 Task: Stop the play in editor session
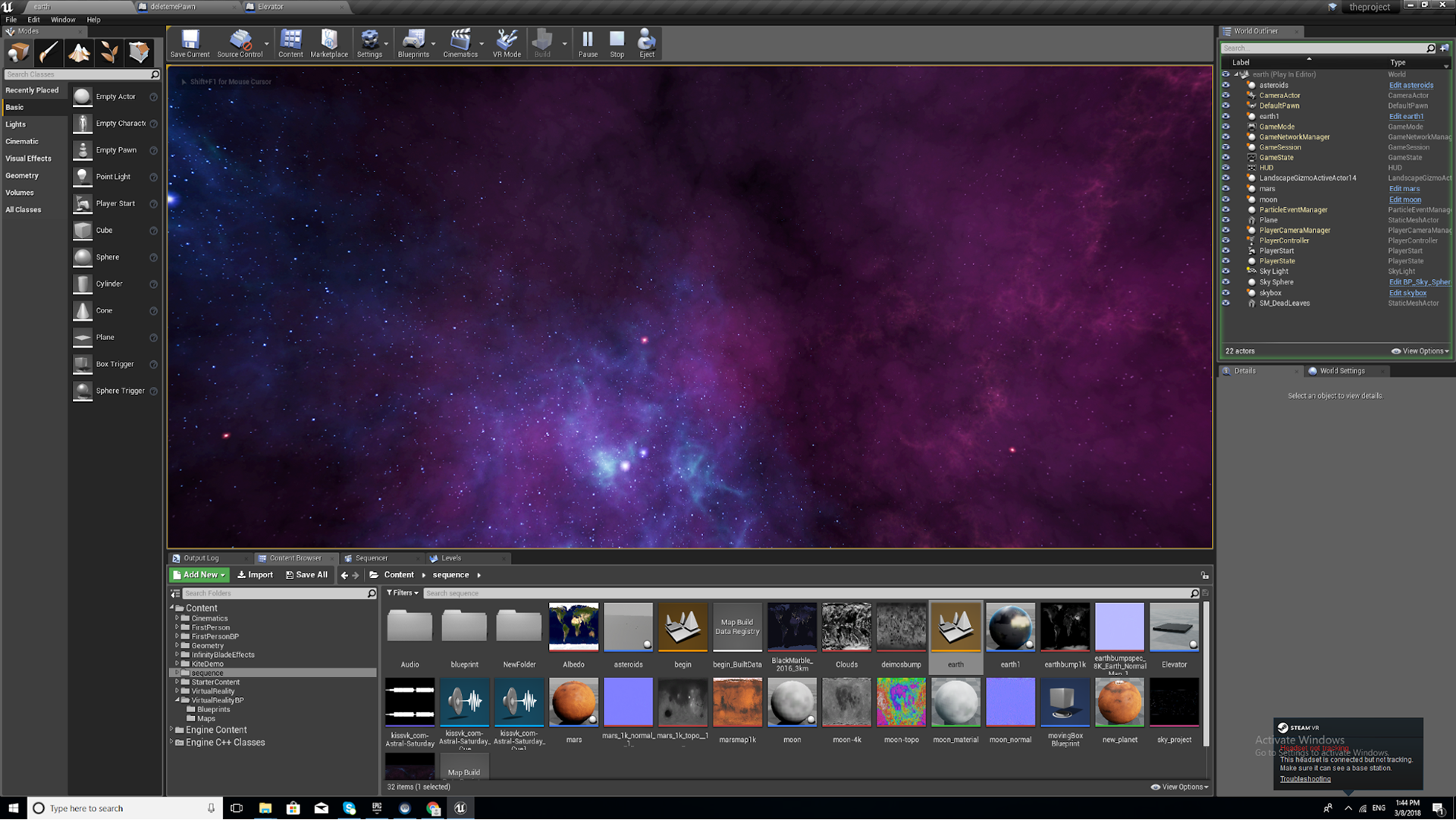click(617, 42)
